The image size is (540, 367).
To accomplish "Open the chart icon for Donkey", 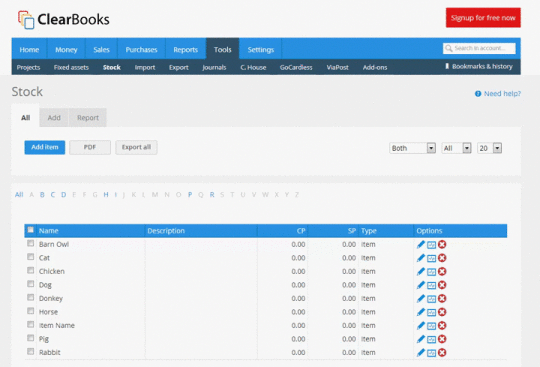I will coord(432,298).
